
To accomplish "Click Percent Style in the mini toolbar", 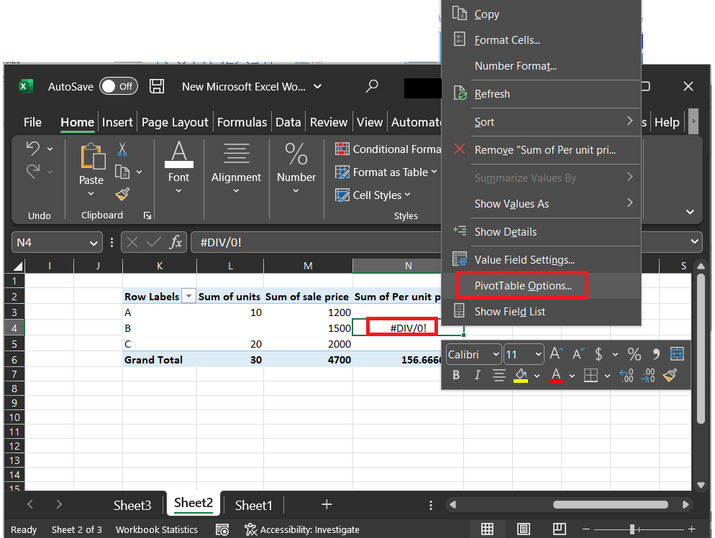I will 633,354.
